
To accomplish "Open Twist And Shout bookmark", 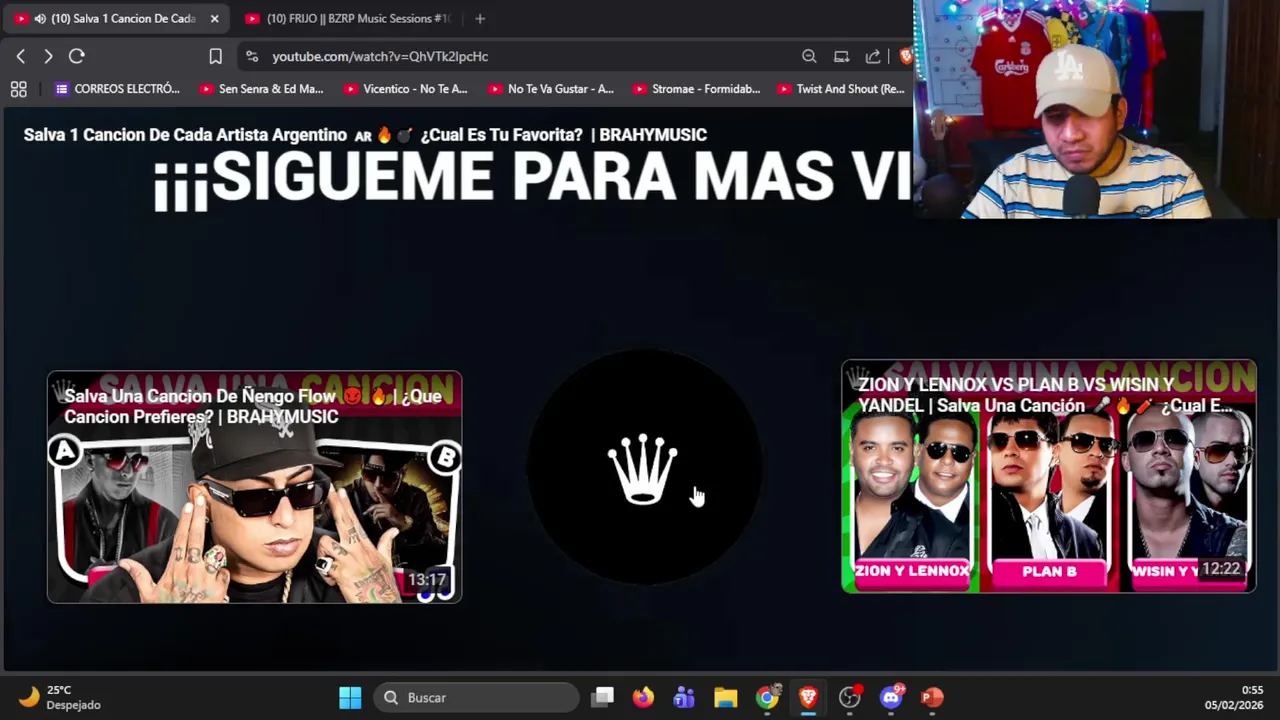I will tap(841, 89).
